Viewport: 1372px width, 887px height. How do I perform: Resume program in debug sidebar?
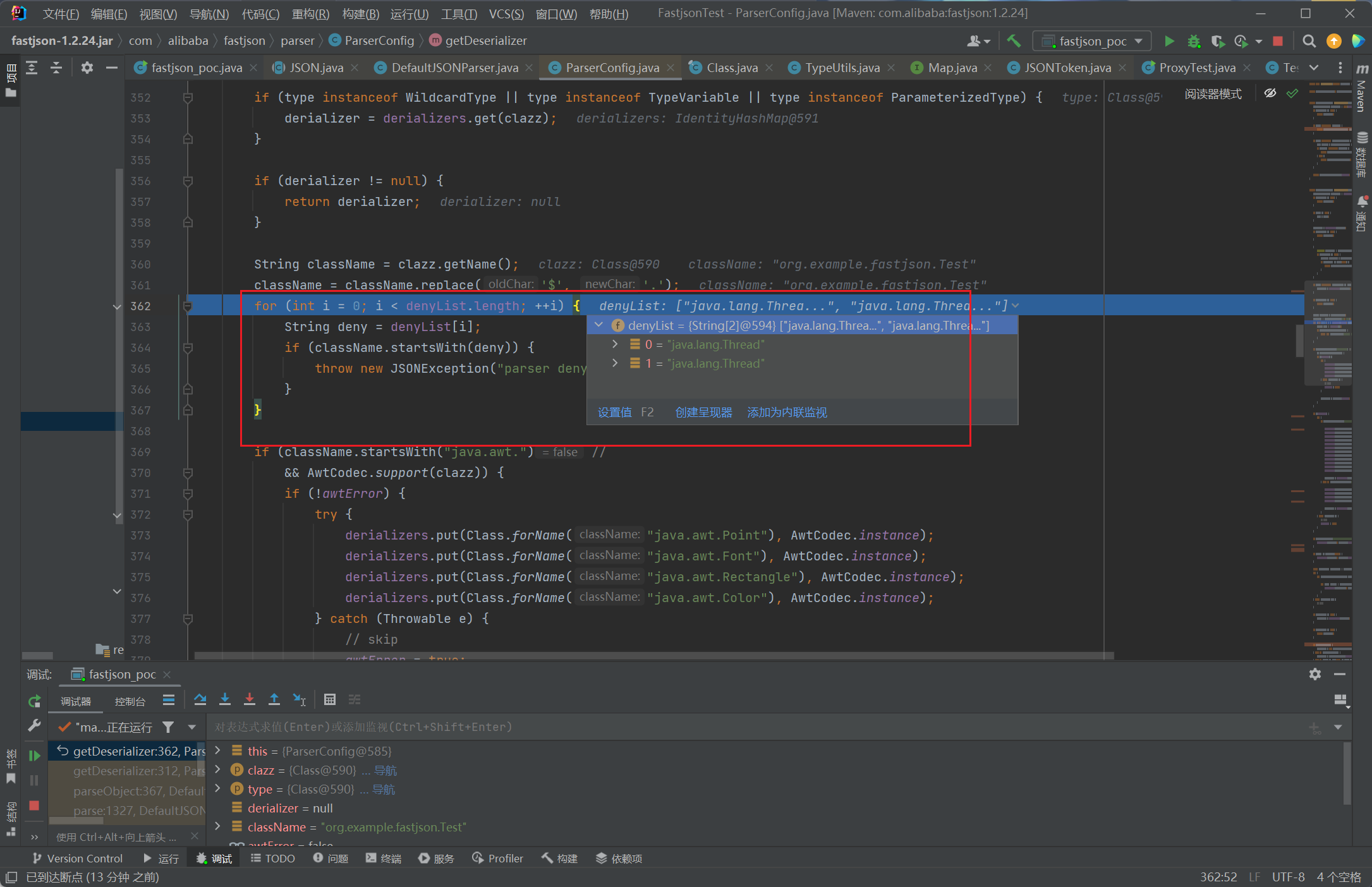tap(34, 756)
